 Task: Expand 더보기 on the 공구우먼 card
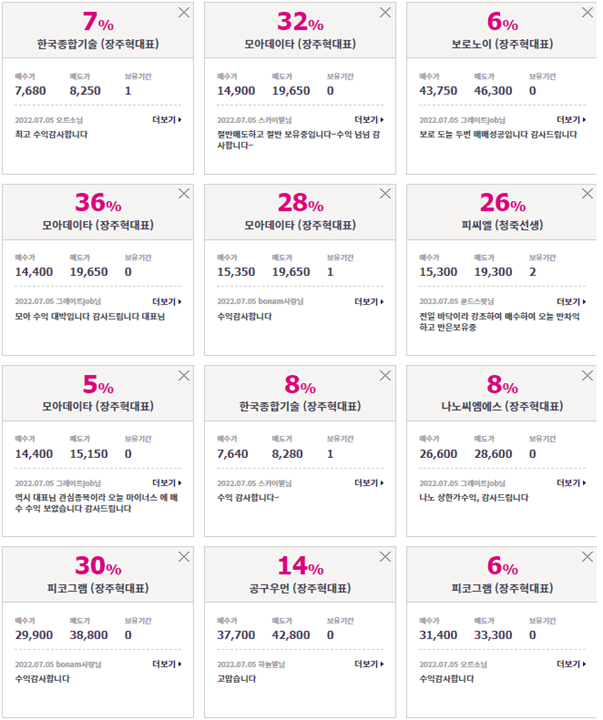pyautogui.click(x=369, y=664)
